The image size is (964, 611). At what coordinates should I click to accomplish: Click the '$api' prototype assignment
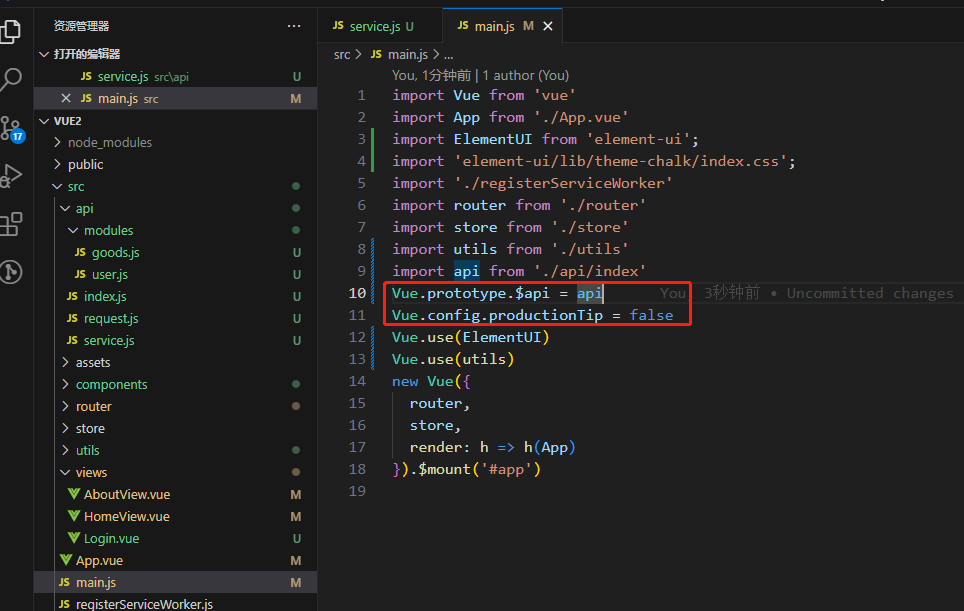532,293
